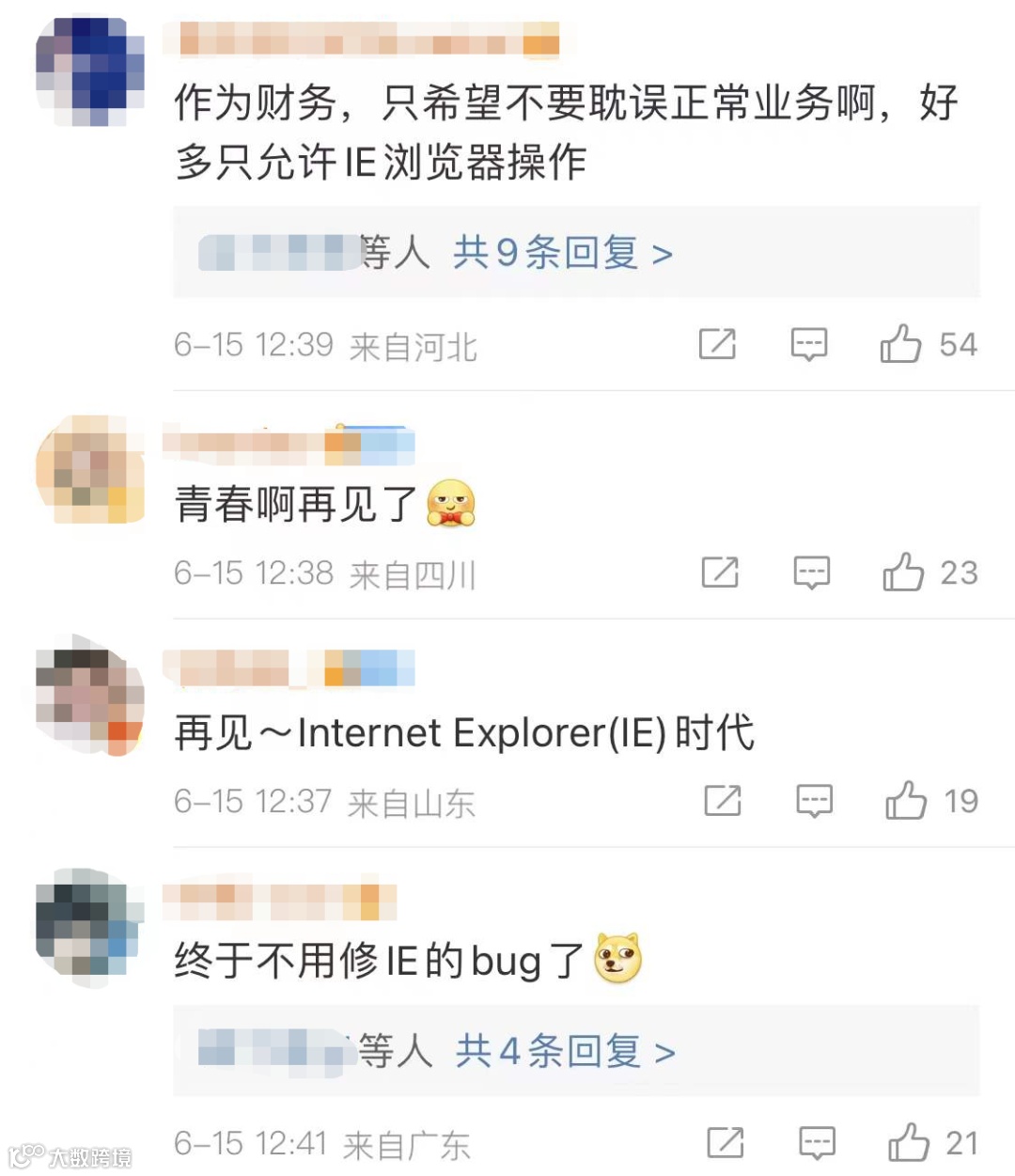This screenshot has height=1176, width=1015.
Task: Reply to the 终于不用修IE的bug了 comment
Action: tap(817, 1143)
